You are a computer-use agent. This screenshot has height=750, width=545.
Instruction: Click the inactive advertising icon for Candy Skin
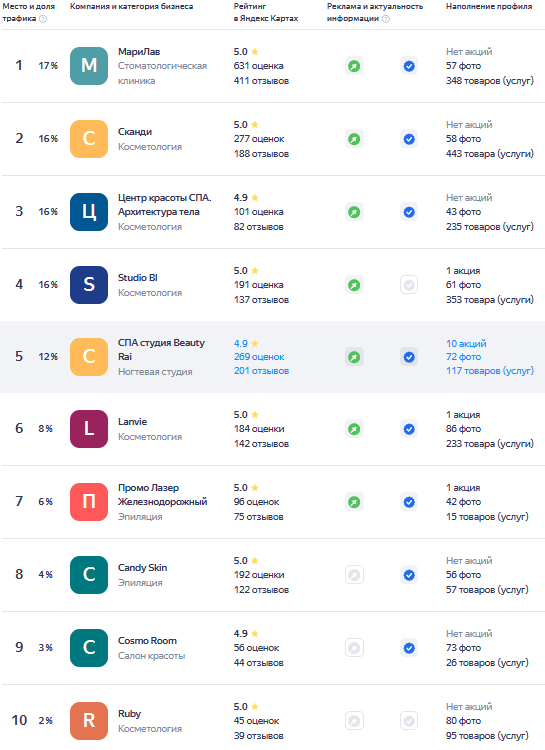point(354,575)
